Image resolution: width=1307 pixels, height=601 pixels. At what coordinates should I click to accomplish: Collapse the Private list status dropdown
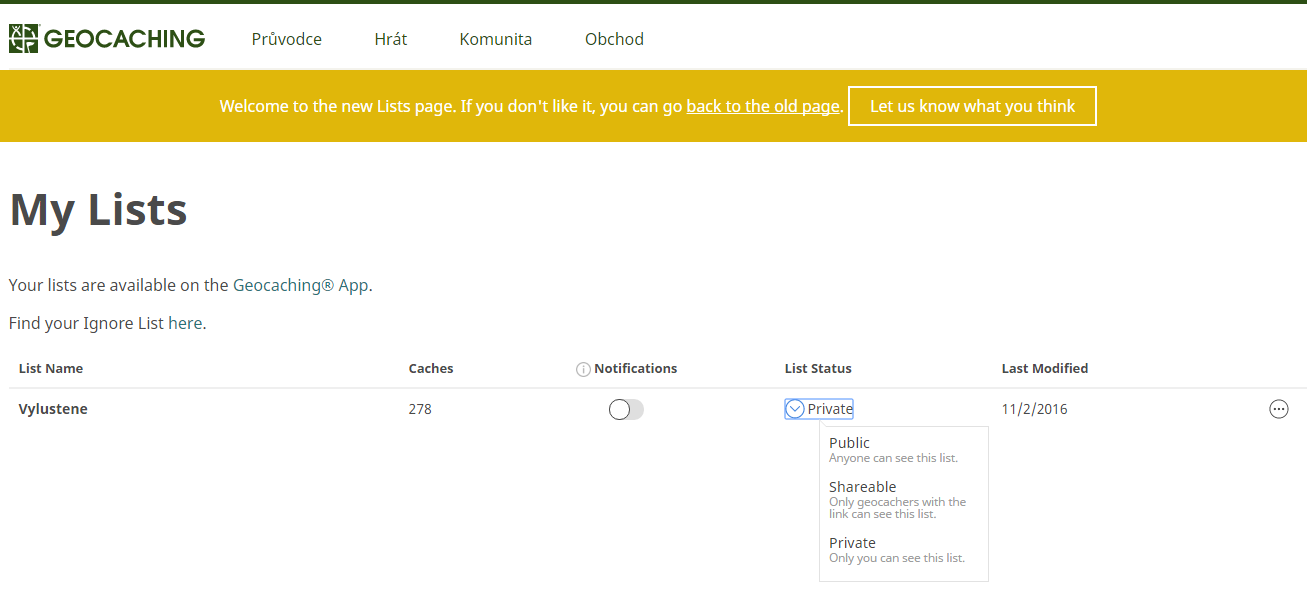[x=819, y=409]
